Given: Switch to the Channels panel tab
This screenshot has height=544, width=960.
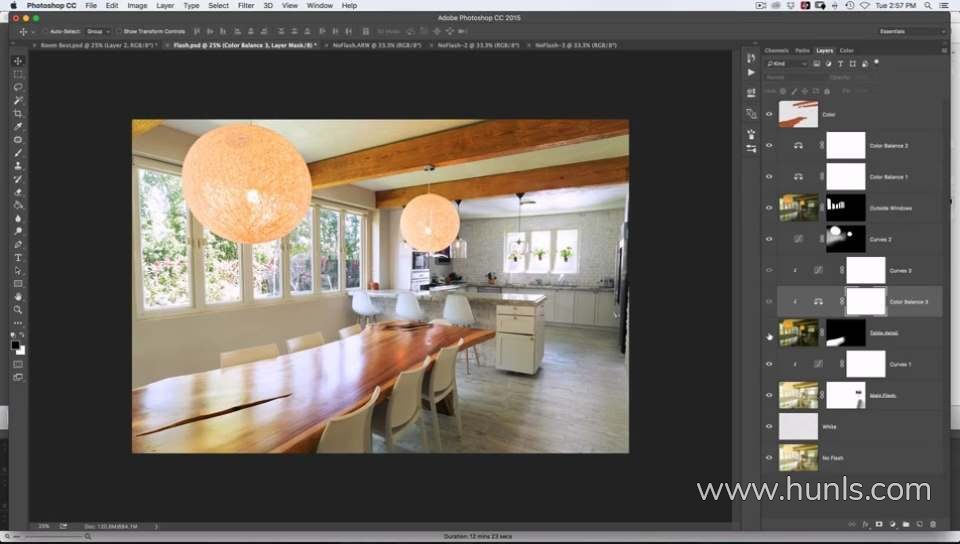Looking at the screenshot, I should coord(776,51).
